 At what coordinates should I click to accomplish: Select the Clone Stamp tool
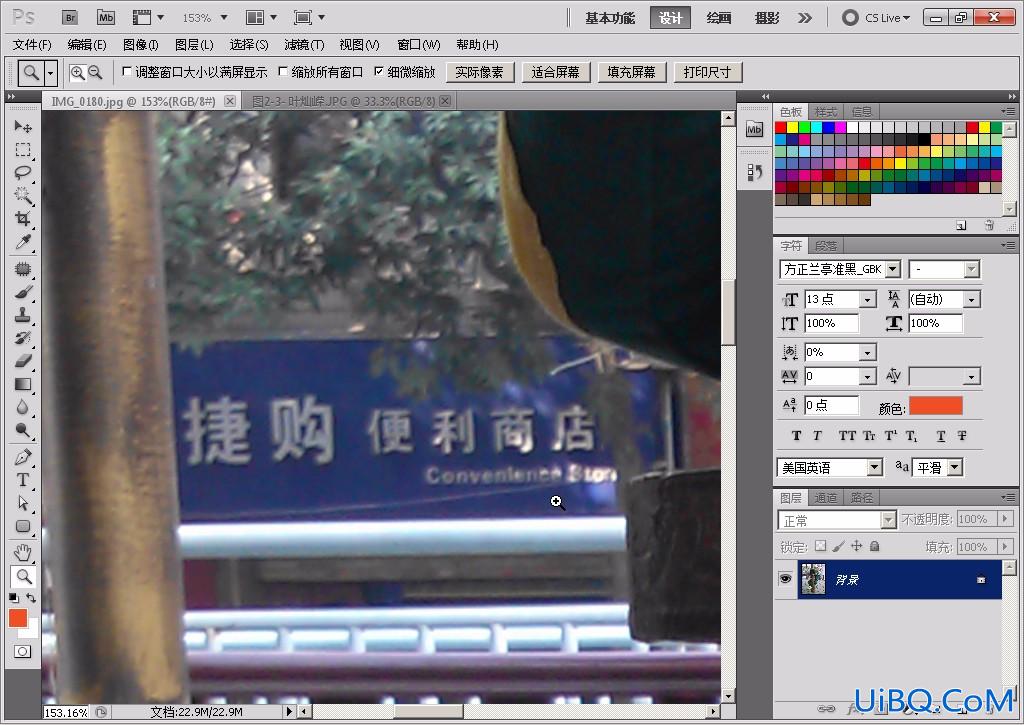click(x=23, y=314)
